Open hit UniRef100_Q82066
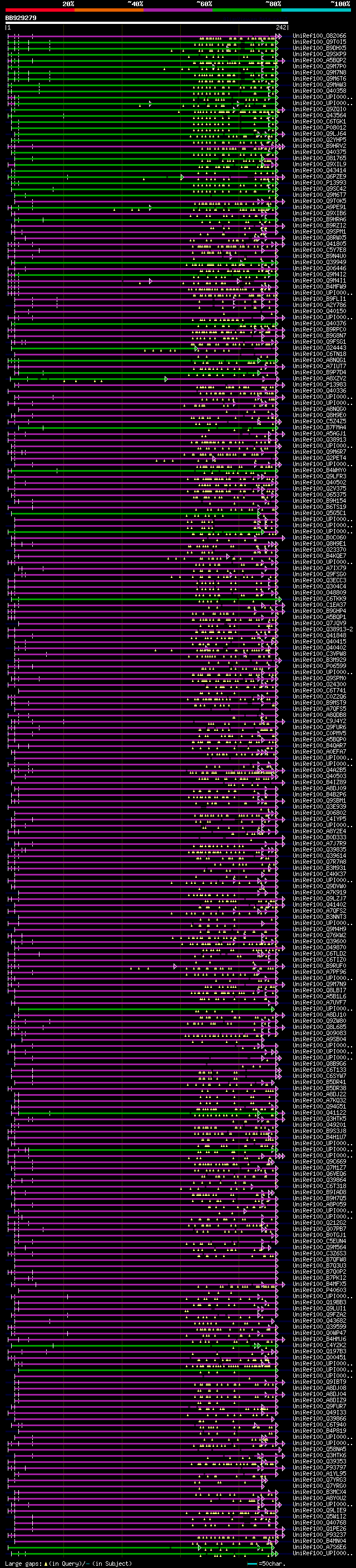 point(319,36)
